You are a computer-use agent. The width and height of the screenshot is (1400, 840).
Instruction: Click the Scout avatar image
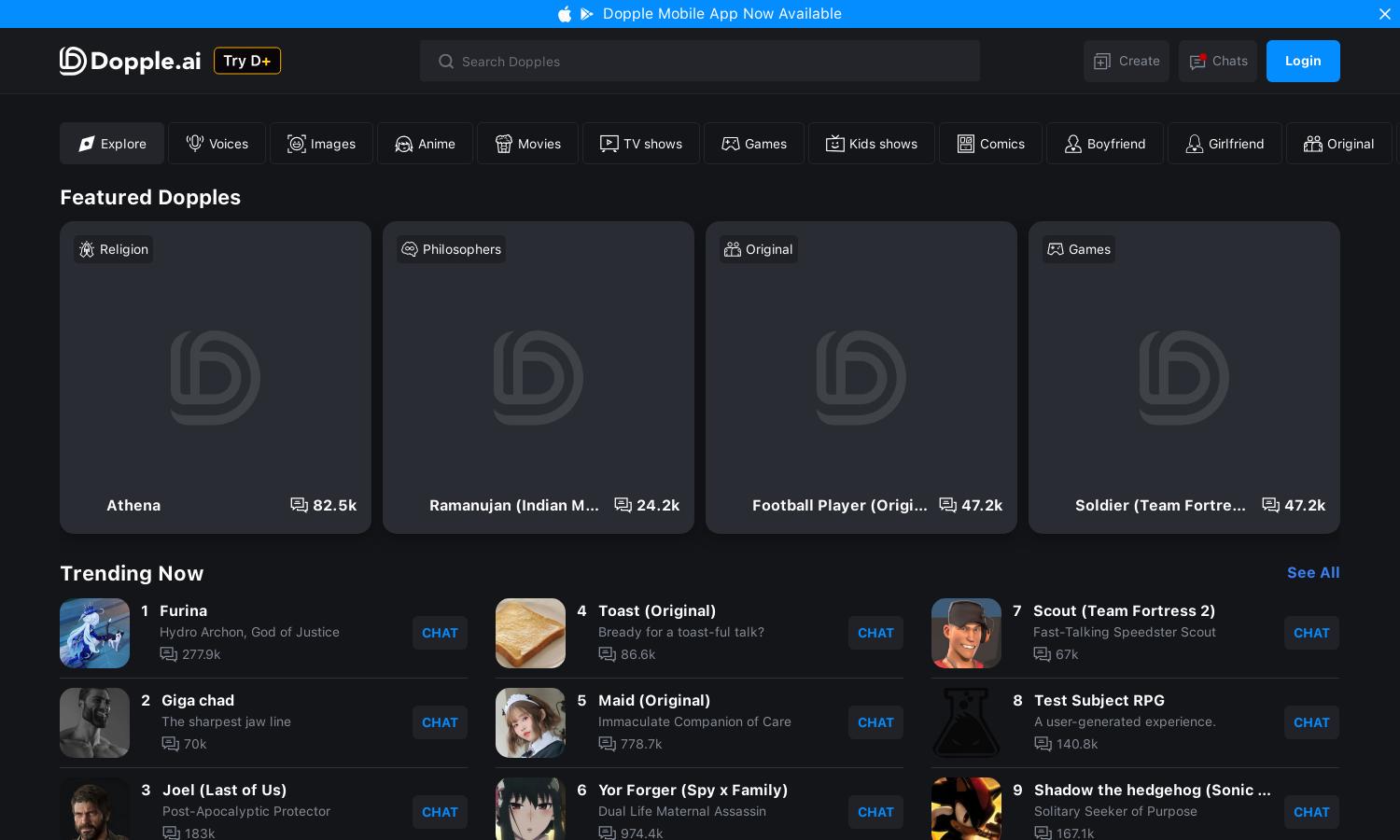click(966, 633)
